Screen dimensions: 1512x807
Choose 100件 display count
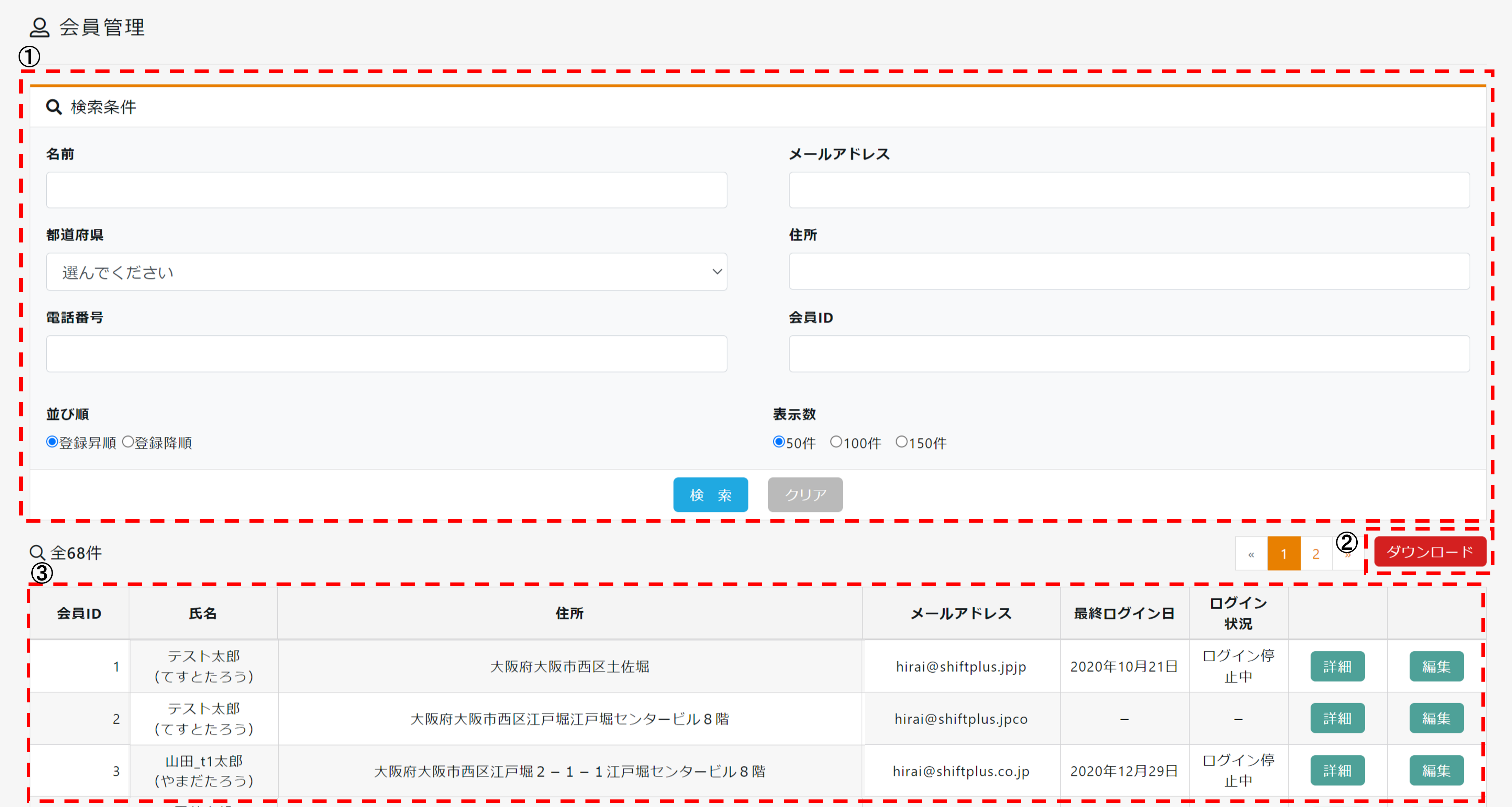pos(836,442)
